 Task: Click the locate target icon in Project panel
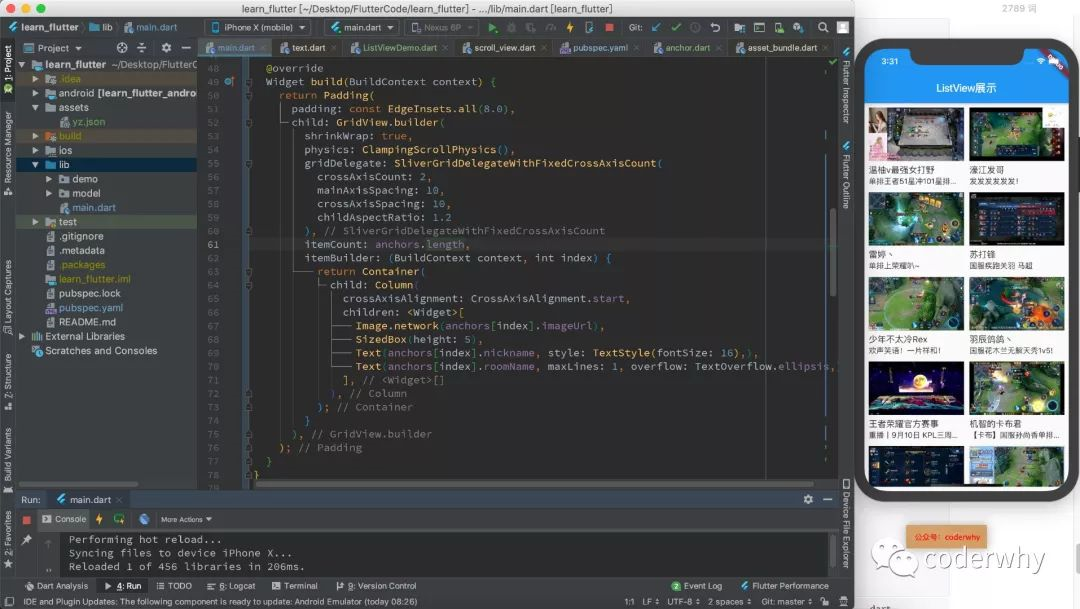(x=122, y=47)
